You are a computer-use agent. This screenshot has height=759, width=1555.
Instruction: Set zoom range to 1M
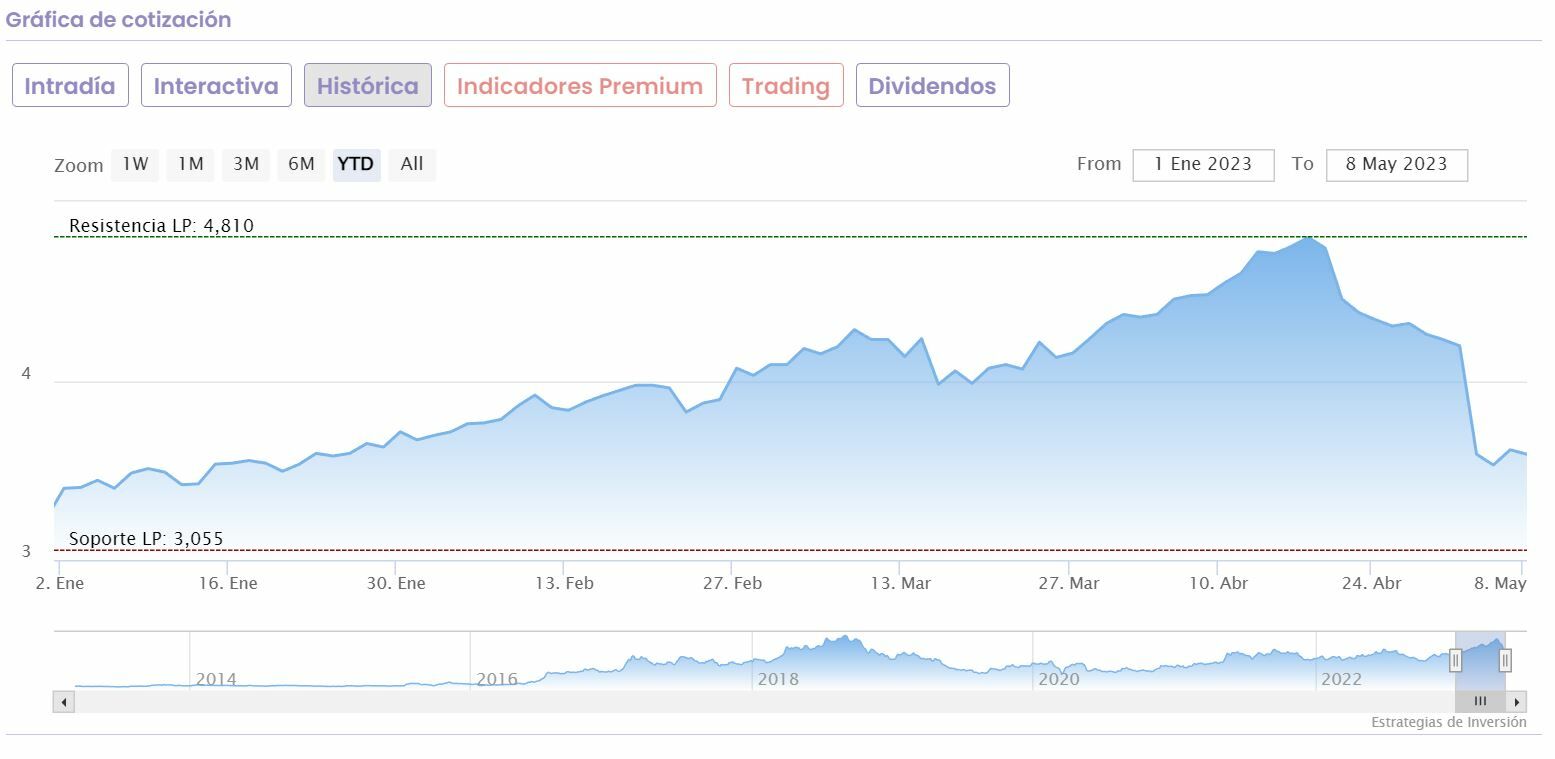(190, 164)
